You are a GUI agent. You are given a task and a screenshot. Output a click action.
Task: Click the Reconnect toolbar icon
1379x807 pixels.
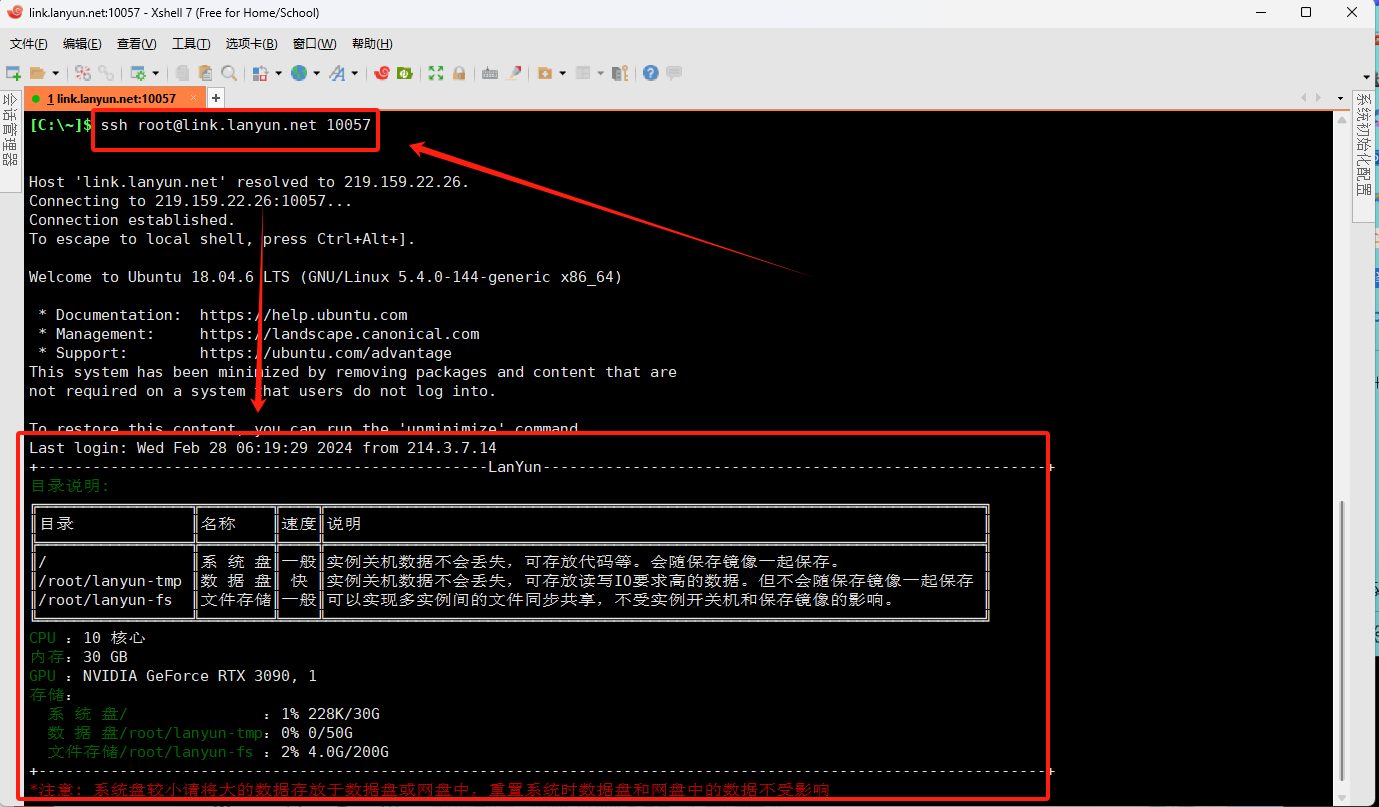pyautogui.click(x=105, y=73)
